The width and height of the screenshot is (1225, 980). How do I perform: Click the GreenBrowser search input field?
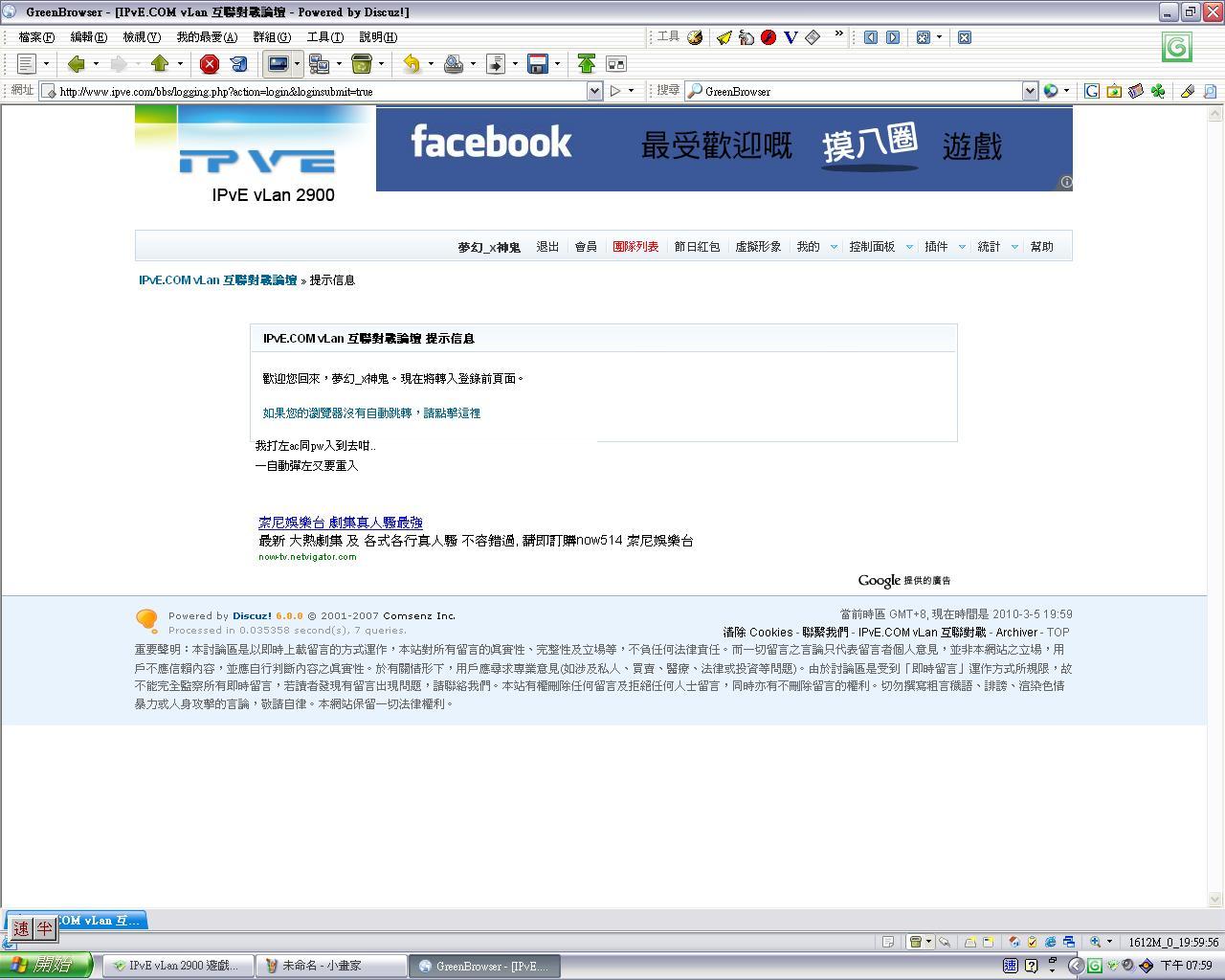tap(862, 91)
